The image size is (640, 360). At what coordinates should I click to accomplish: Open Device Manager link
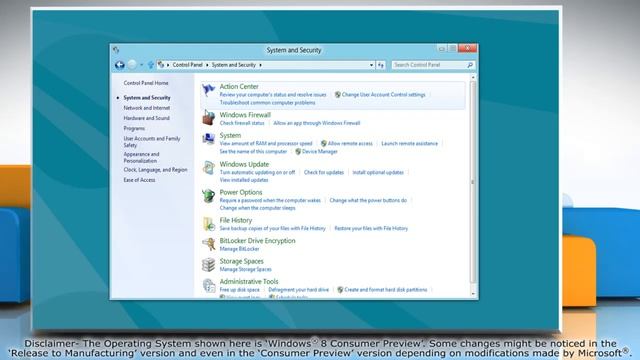[320, 152]
